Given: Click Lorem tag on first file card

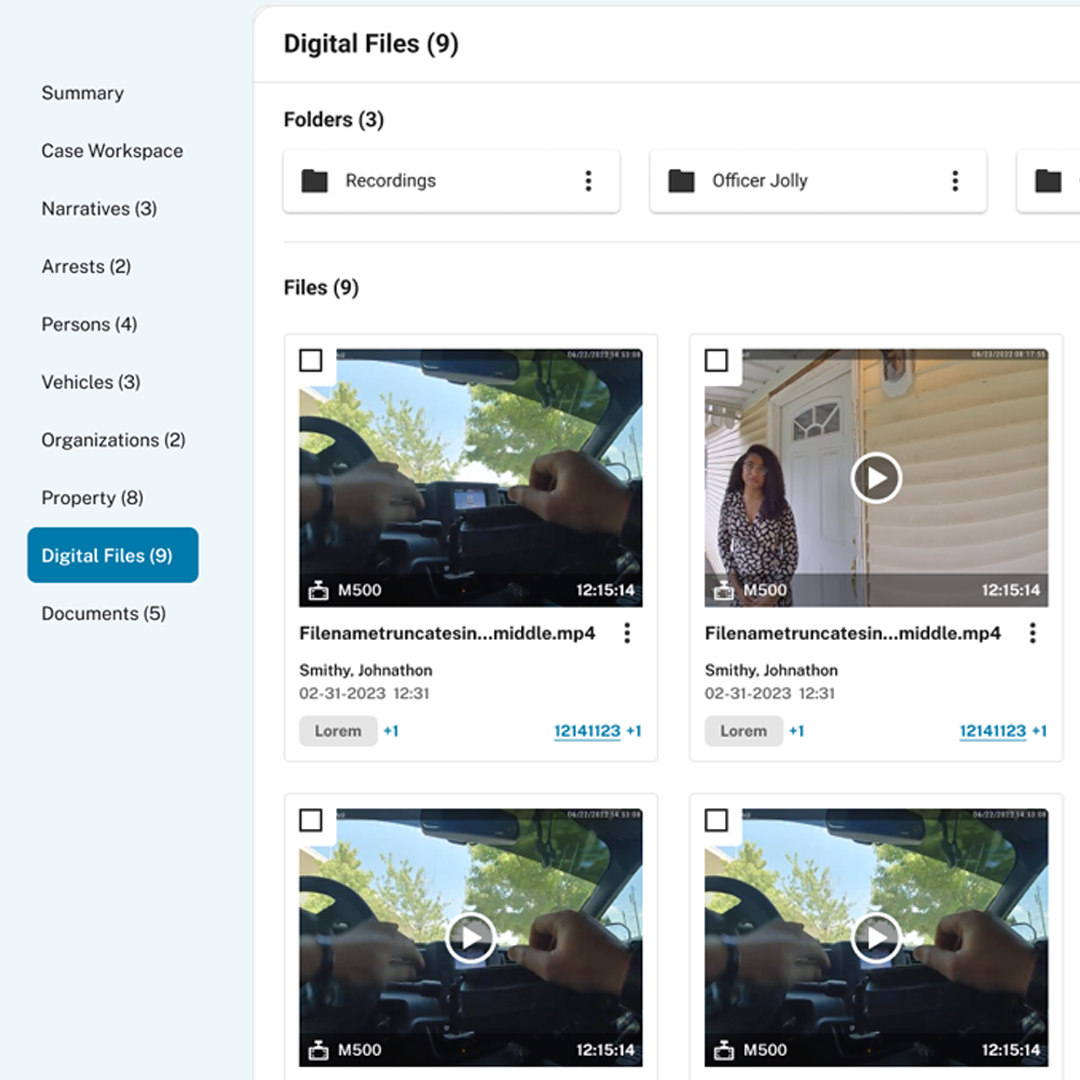Looking at the screenshot, I should [x=338, y=731].
